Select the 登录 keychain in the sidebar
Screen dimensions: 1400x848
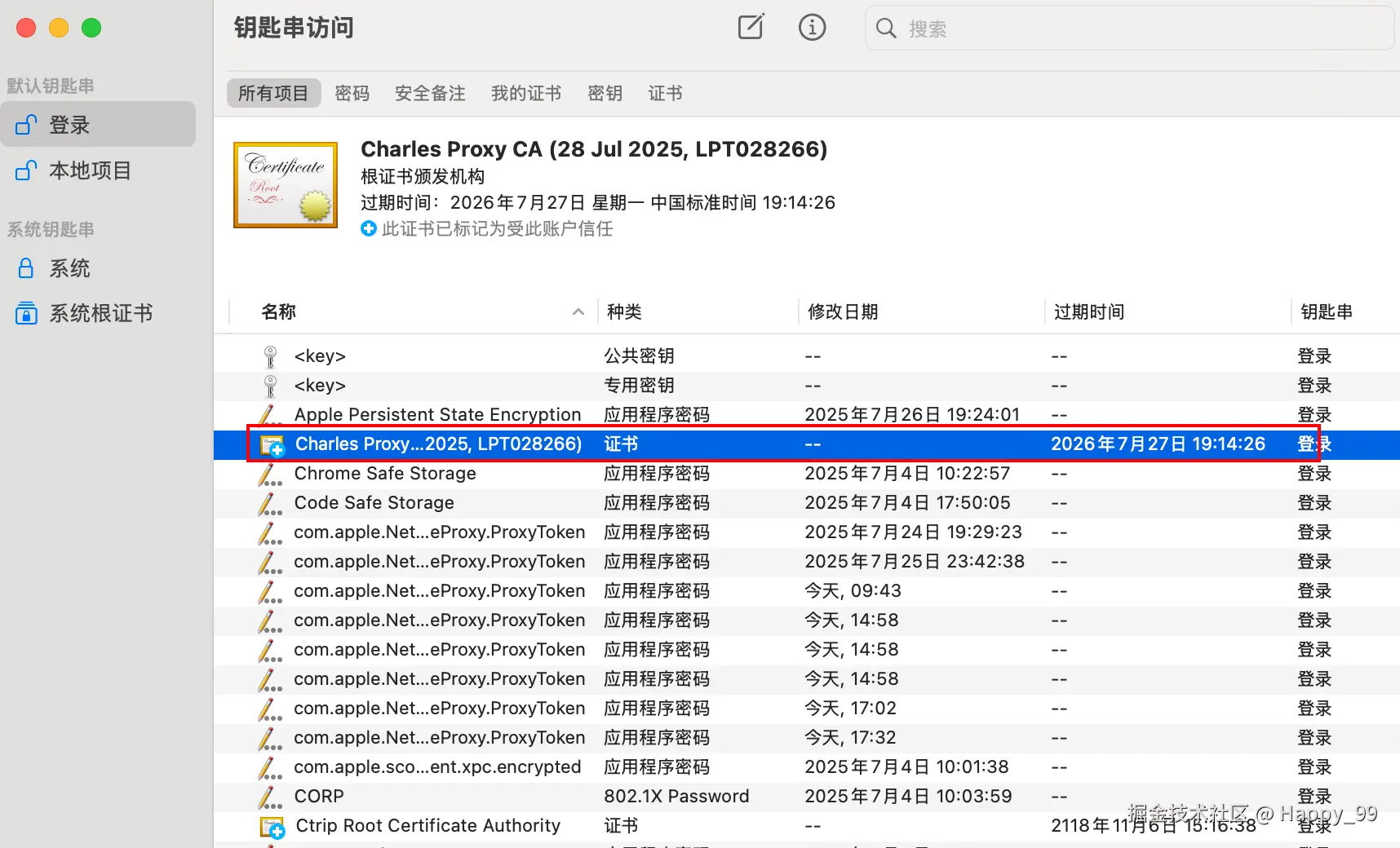[98, 125]
